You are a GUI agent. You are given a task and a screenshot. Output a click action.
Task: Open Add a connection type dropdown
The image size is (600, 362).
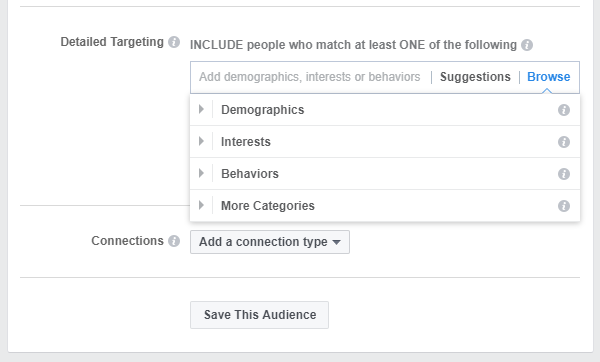pos(270,242)
